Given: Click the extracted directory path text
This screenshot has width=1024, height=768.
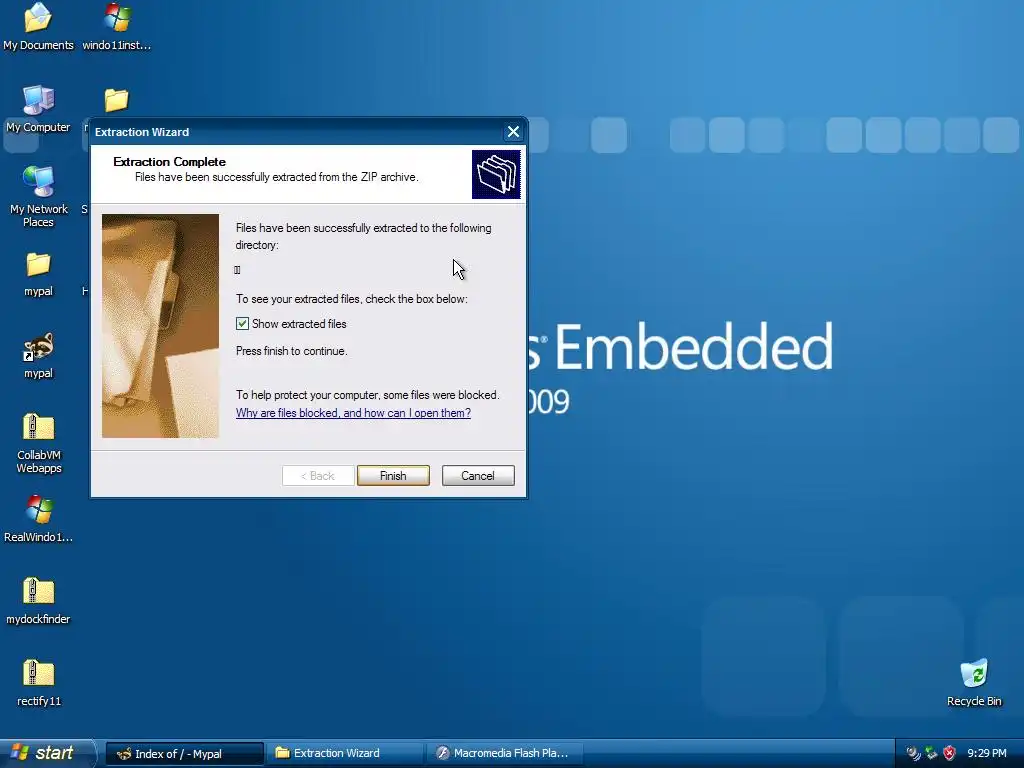Looking at the screenshot, I should pos(237,270).
